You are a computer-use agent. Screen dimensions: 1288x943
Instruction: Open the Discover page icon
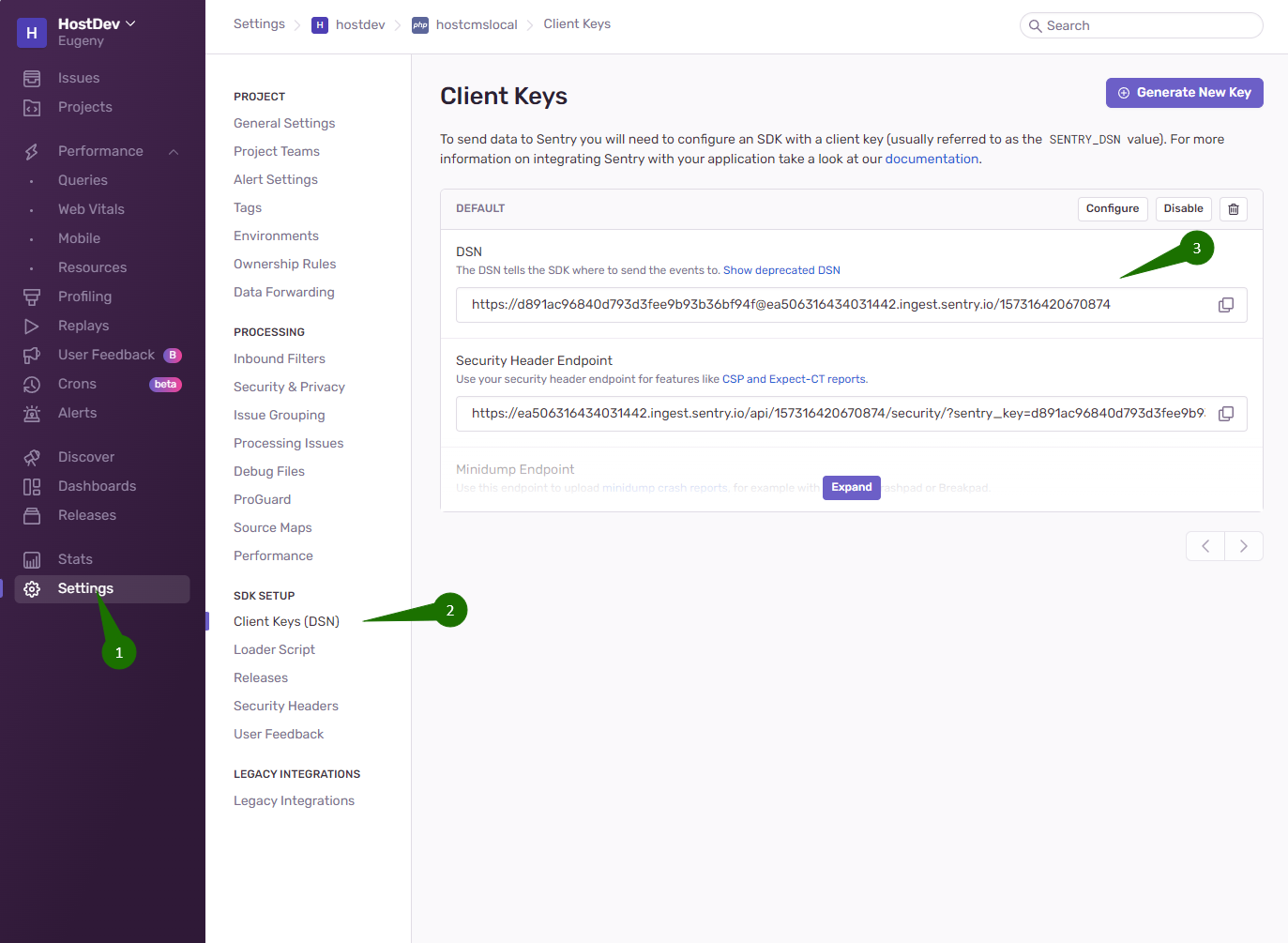tap(32, 457)
